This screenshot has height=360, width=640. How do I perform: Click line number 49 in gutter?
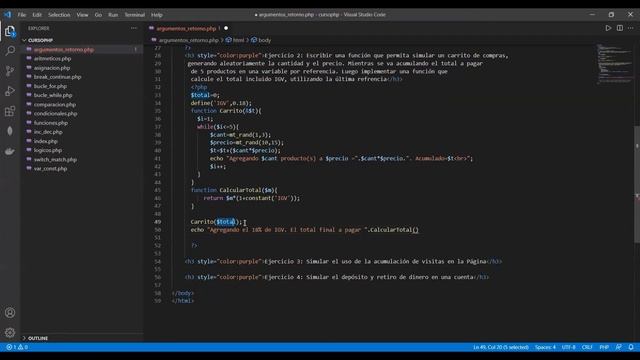point(158,222)
